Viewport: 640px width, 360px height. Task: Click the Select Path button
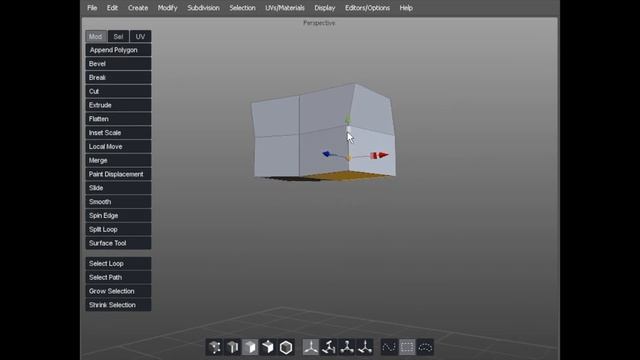click(118, 277)
